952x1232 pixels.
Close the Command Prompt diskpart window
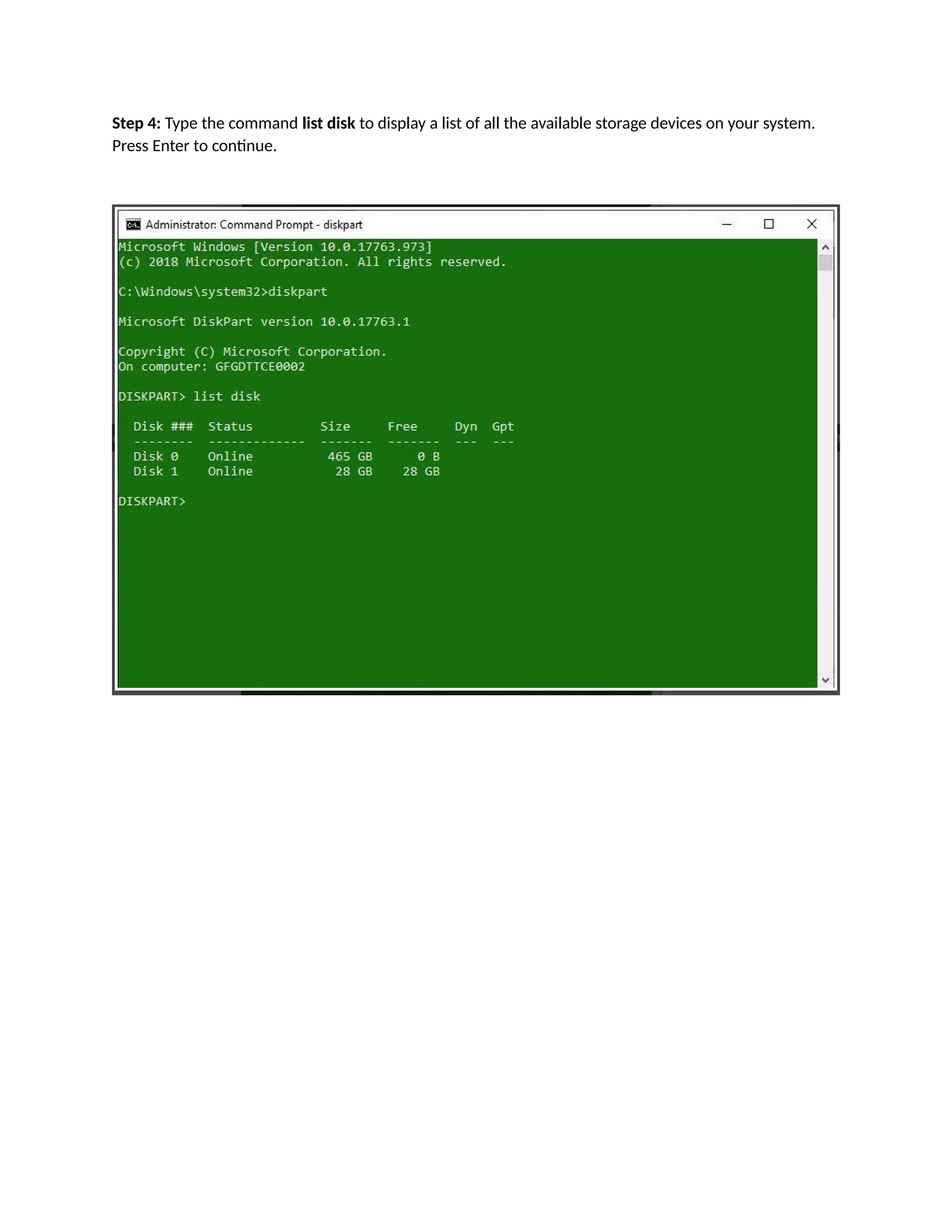point(812,224)
